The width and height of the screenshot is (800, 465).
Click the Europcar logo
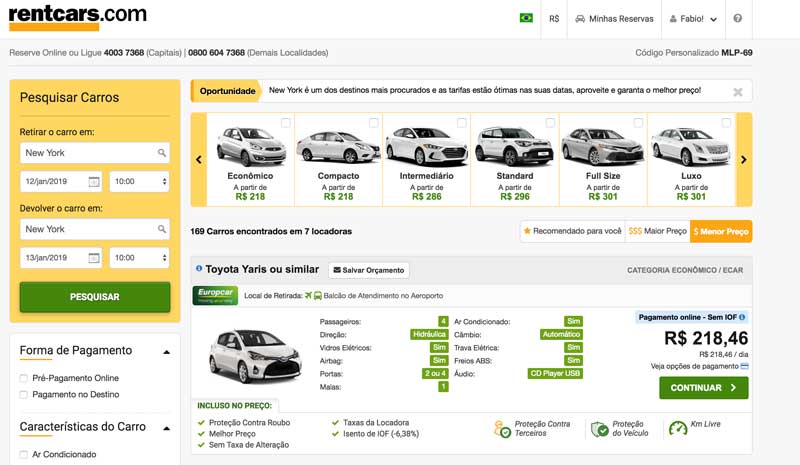pyautogui.click(x=215, y=296)
